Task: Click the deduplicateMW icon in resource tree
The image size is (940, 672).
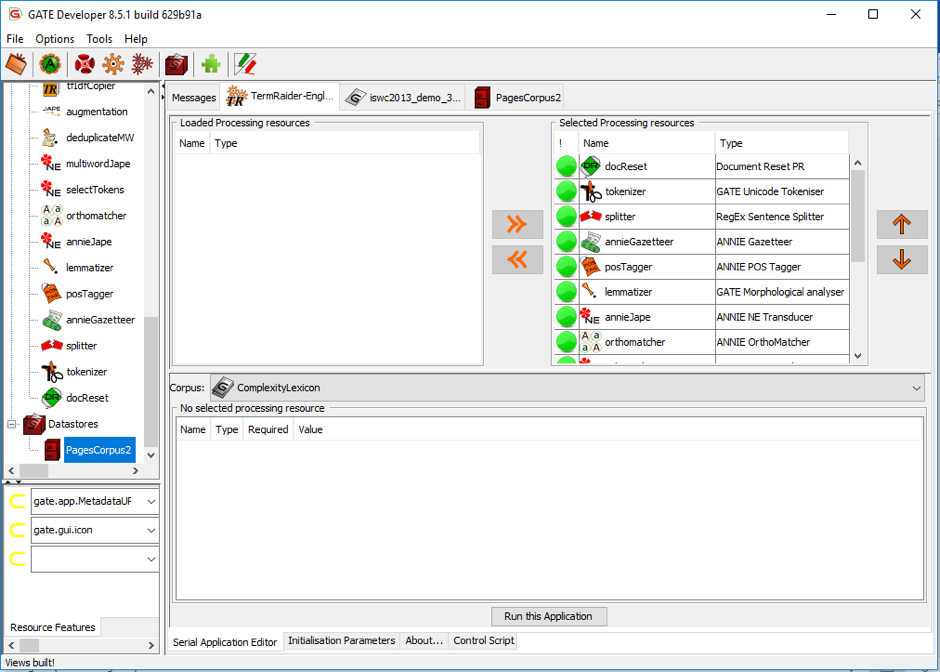Action: 50,137
